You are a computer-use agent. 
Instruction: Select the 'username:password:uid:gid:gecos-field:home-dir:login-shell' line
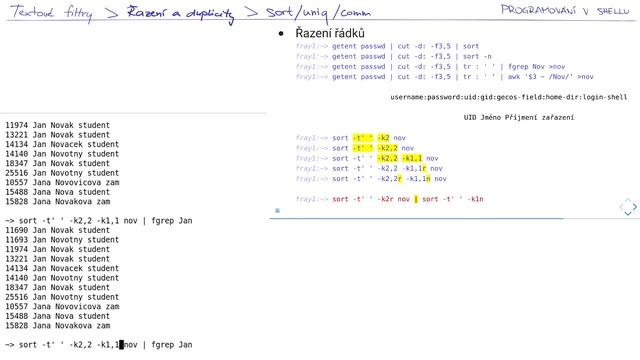[x=509, y=97]
